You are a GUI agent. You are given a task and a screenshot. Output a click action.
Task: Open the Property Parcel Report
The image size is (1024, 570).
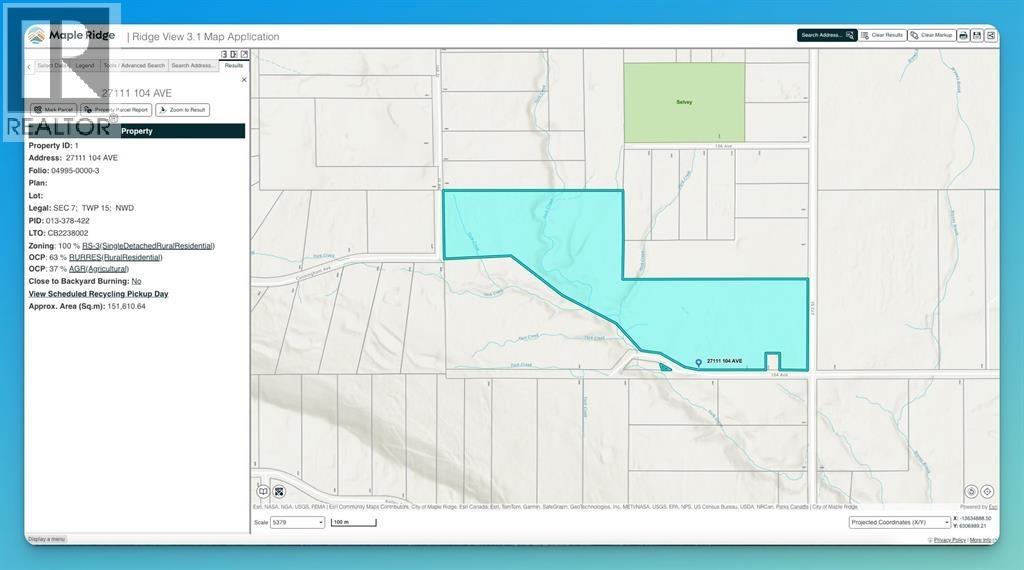[116, 110]
